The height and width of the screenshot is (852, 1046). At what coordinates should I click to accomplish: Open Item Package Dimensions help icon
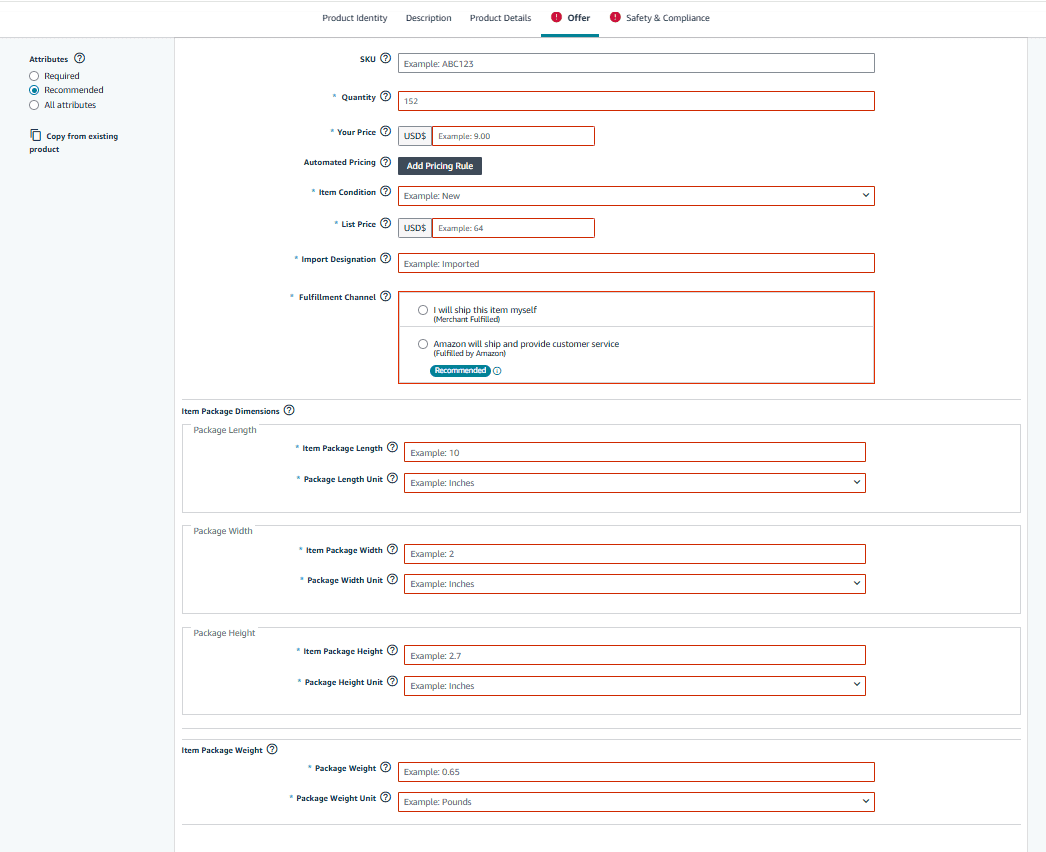[x=289, y=410]
